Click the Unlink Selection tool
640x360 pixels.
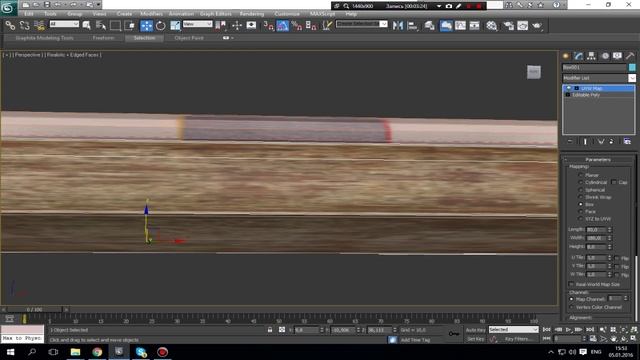click(24, 26)
